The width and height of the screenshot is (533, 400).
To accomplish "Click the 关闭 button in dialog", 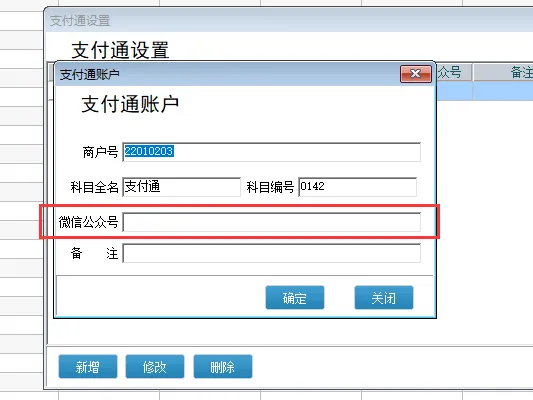I will tap(384, 298).
